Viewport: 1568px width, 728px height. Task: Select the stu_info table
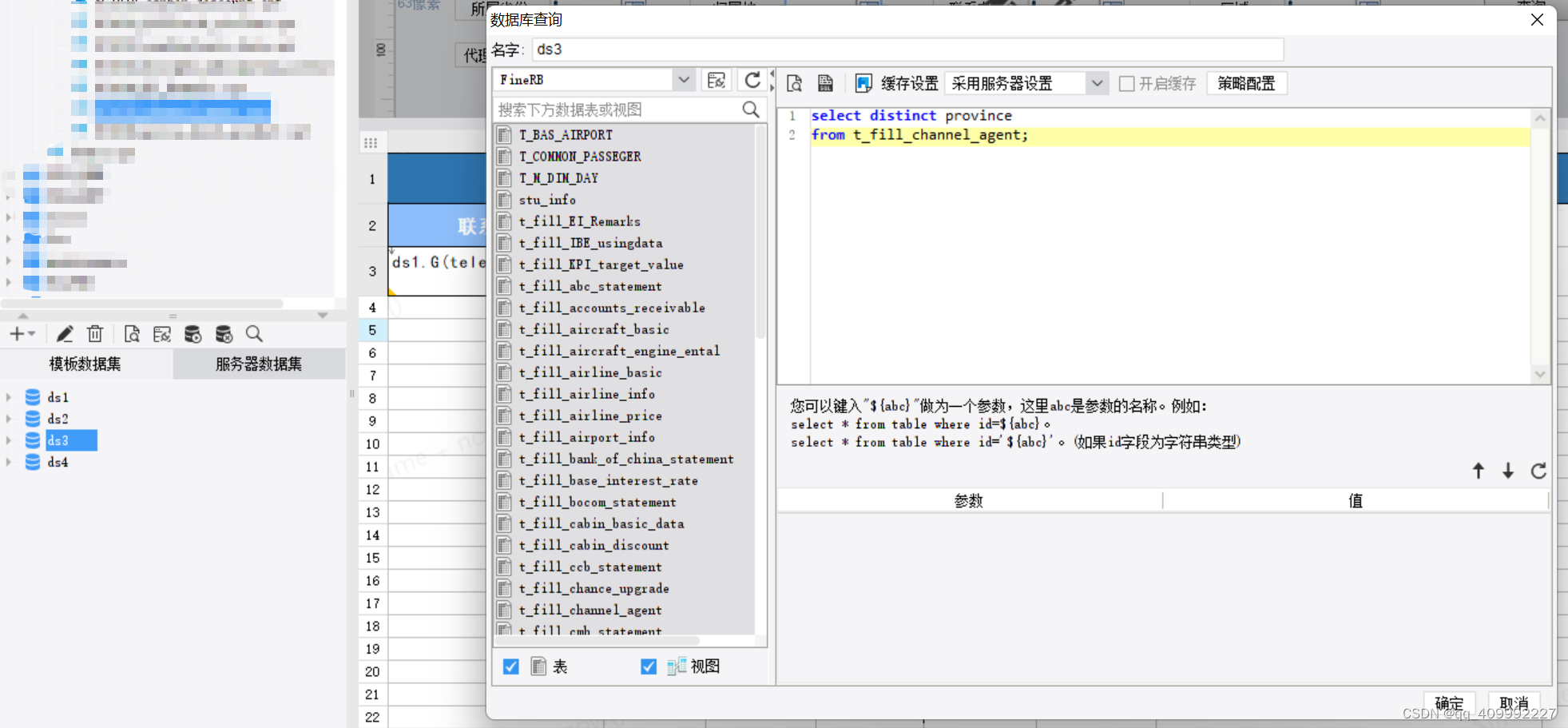click(547, 200)
